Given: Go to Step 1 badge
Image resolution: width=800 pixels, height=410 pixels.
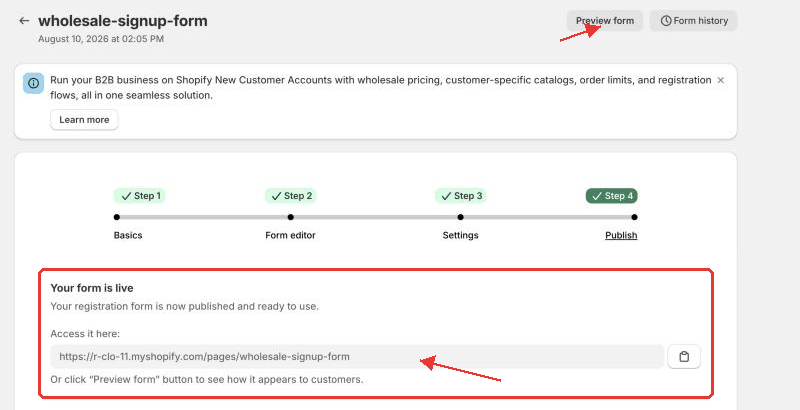Looking at the screenshot, I should (139, 196).
